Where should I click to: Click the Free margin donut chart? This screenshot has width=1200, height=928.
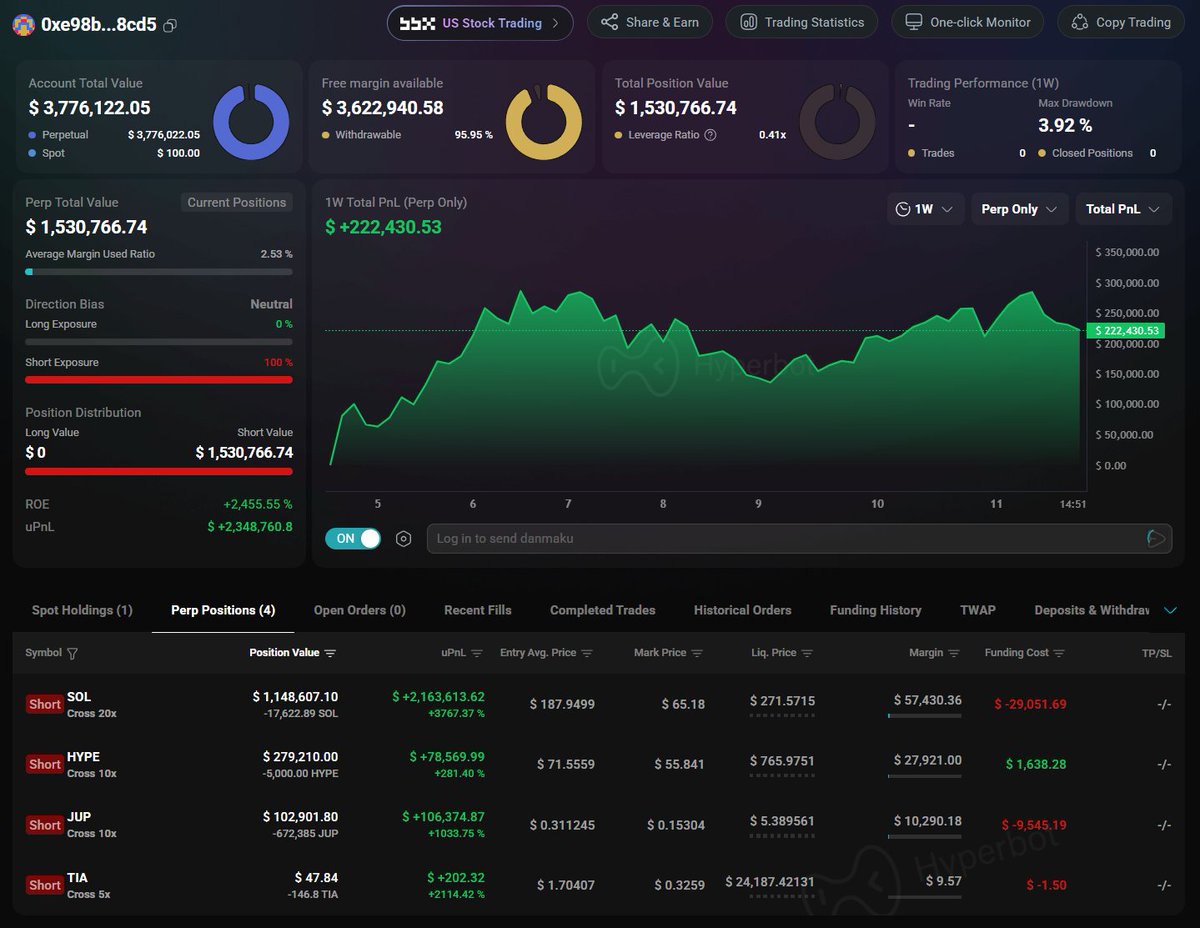pyautogui.click(x=543, y=122)
